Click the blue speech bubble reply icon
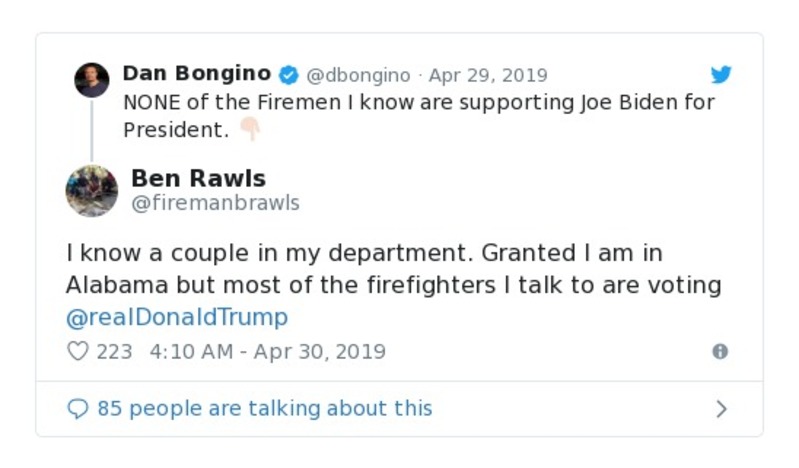The height and width of the screenshot is (468, 799). pyautogui.click(x=77, y=409)
